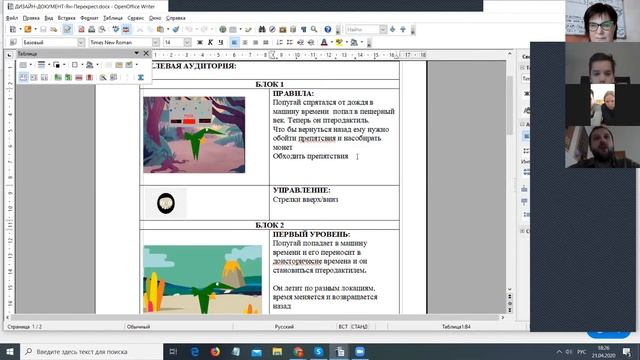Screen dimensions: 640x360
Task: Expand the Open file recent-documents arrow
Action: pos(35,29)
